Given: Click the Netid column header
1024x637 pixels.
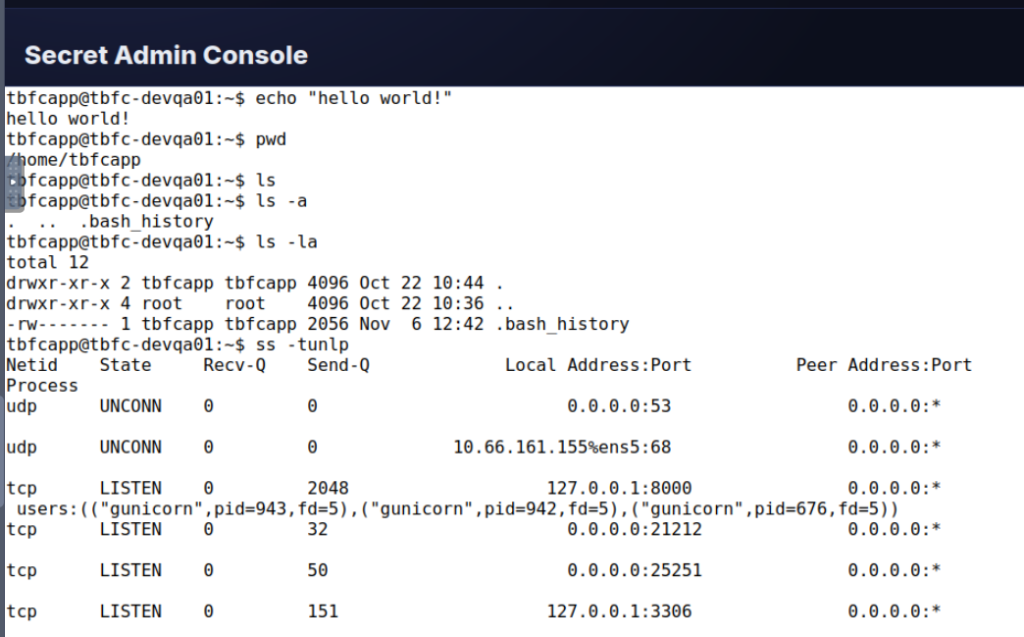Looking at the screenshot, I should tap(32, 365).
